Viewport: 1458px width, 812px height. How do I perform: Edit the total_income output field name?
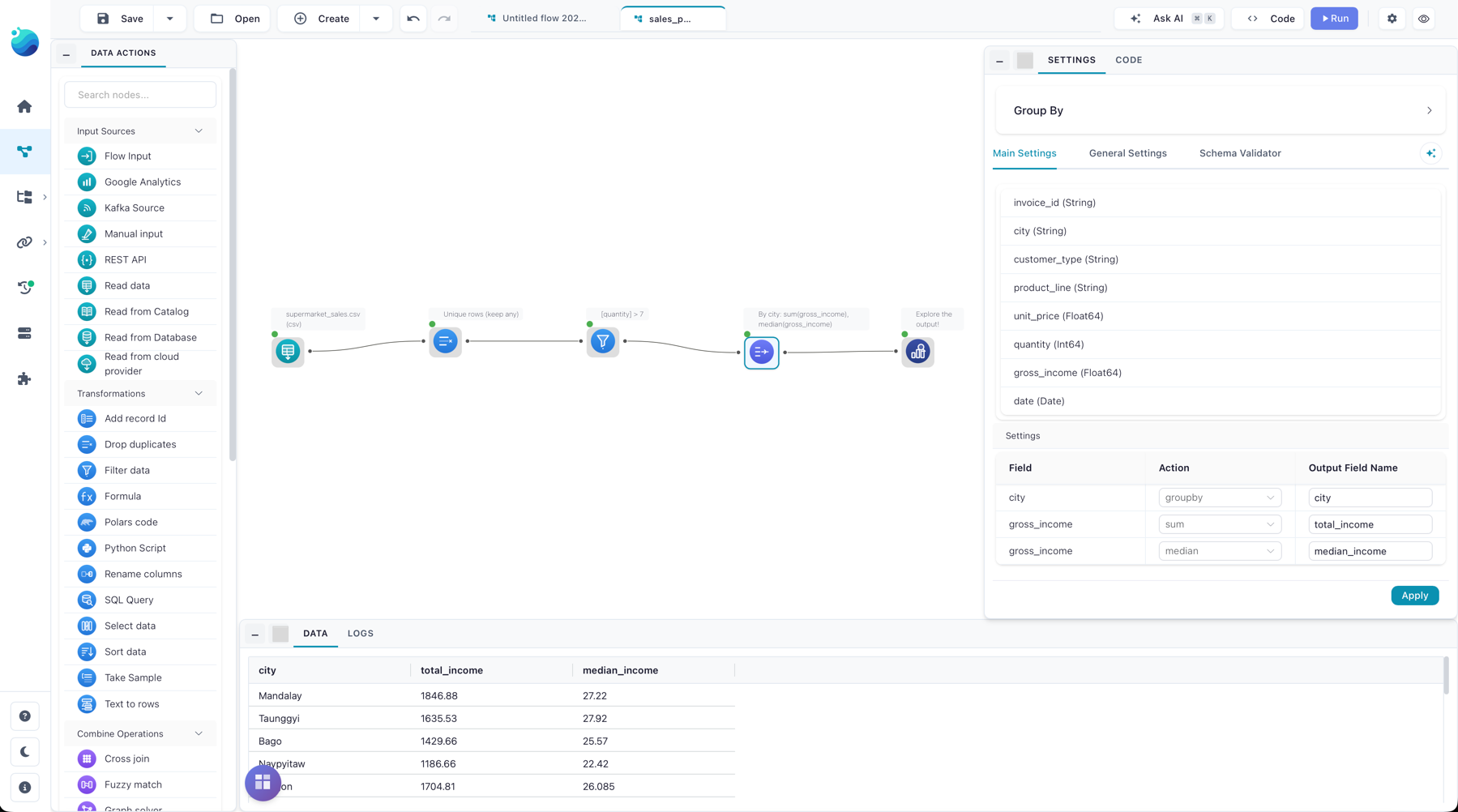pyautogui.click(x=1370, y=524)
